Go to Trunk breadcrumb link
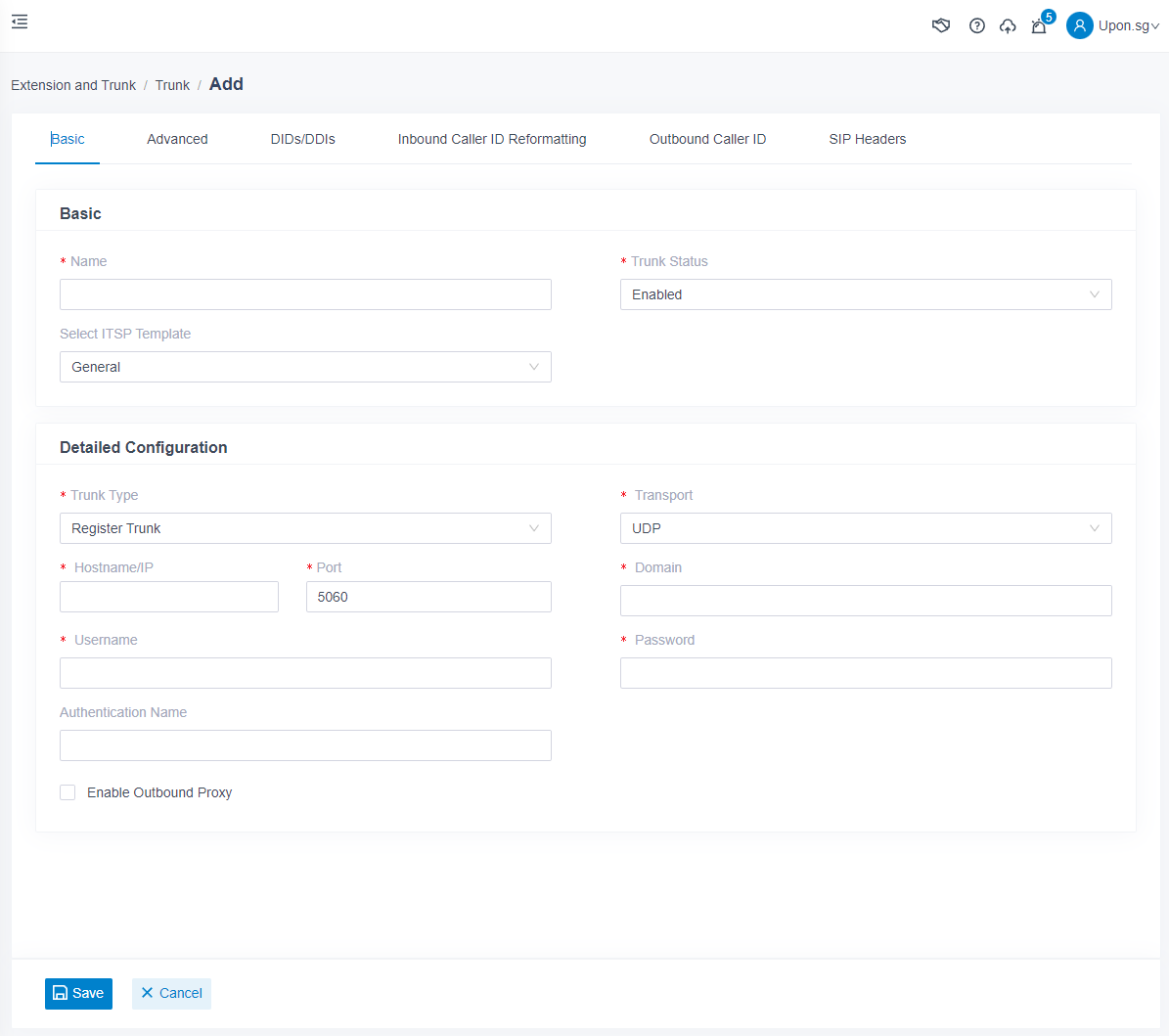This screenshot has height=1036, width=1169. [172, 85]
